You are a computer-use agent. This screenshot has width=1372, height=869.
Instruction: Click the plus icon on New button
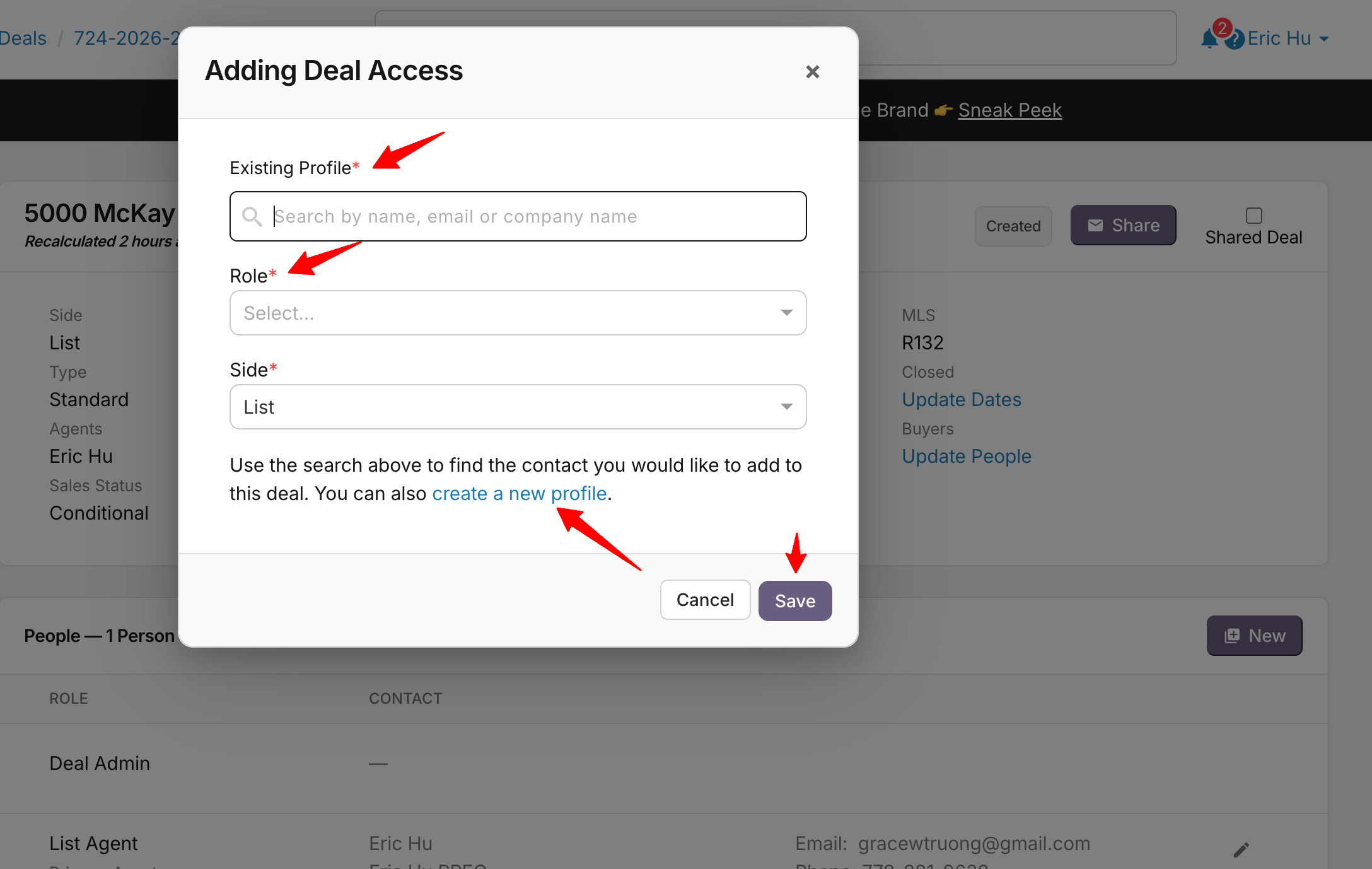(x=1231, y=636)
